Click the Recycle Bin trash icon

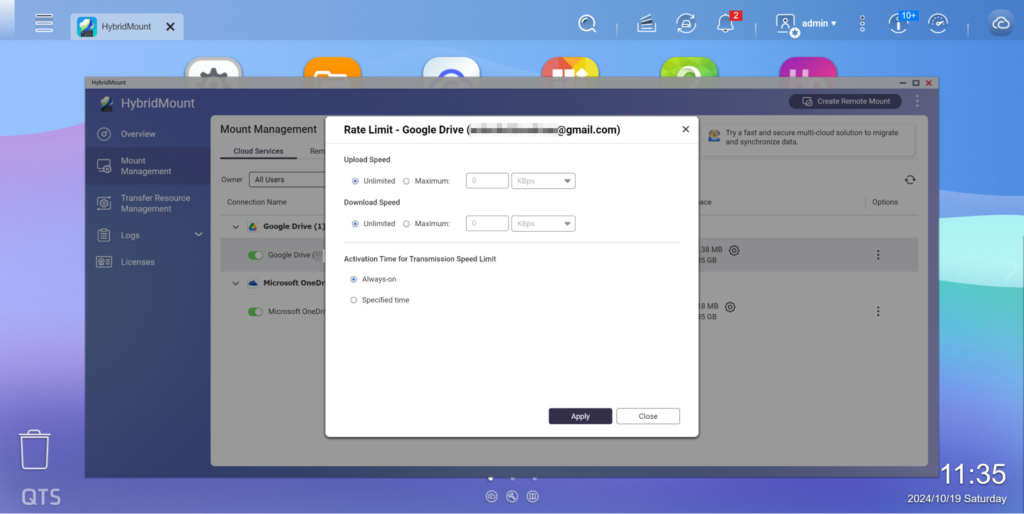pos(35,450)
